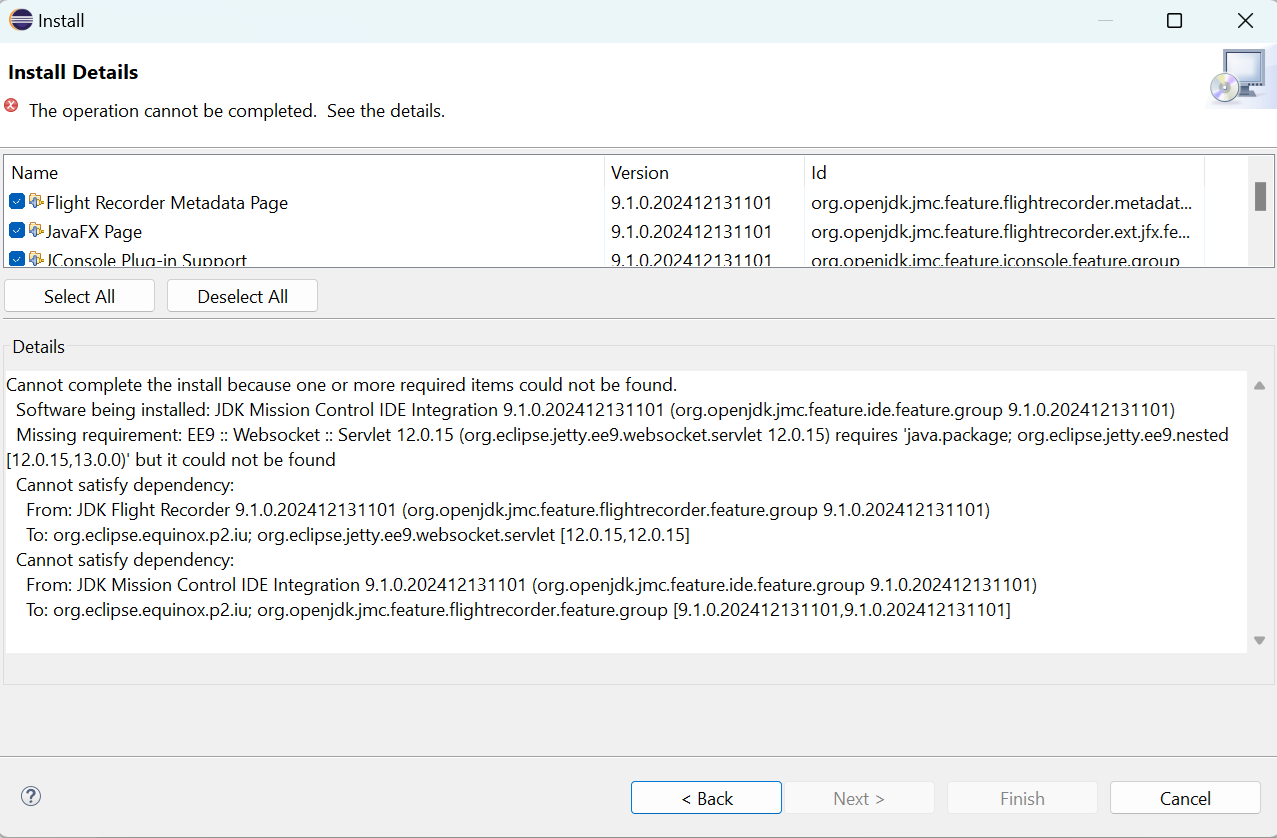Click the JConsole Plug-in Support feature icon
The image size is (1277, 838).
36,259
